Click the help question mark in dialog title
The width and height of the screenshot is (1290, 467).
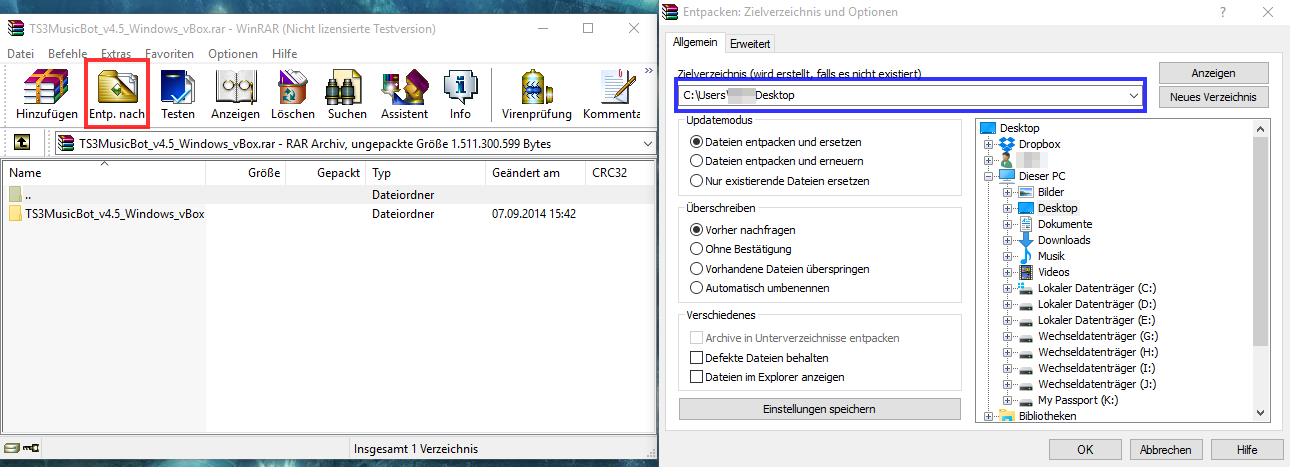pos(1222,12)
